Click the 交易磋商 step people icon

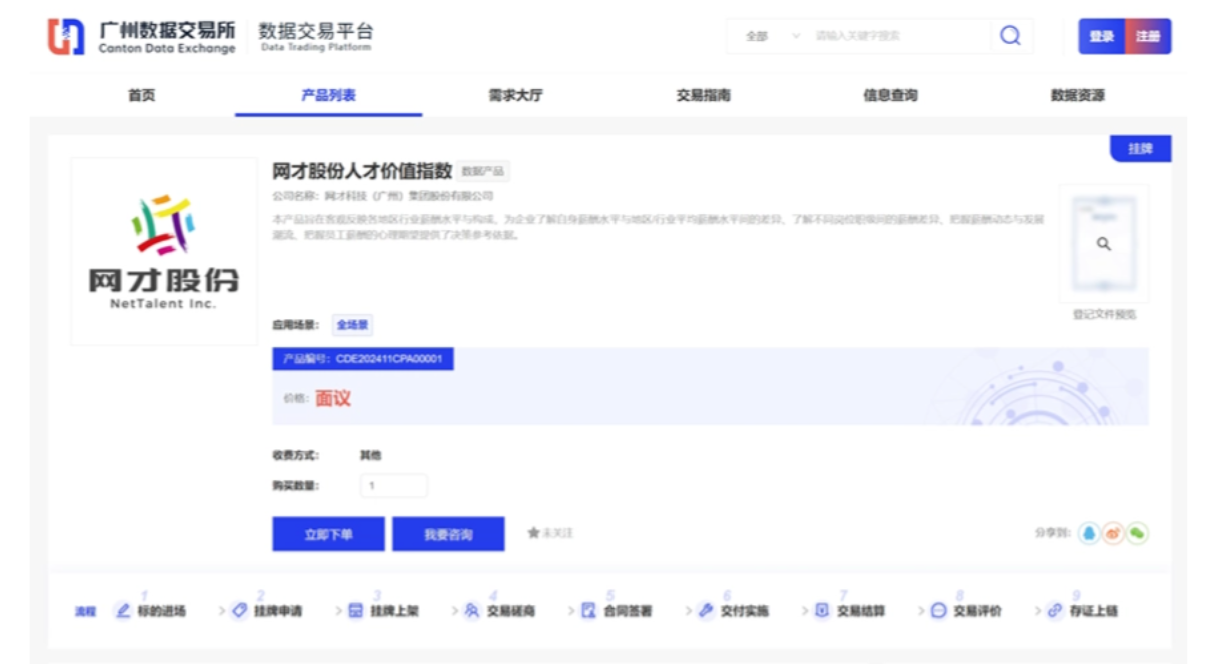tap(472, 610)
